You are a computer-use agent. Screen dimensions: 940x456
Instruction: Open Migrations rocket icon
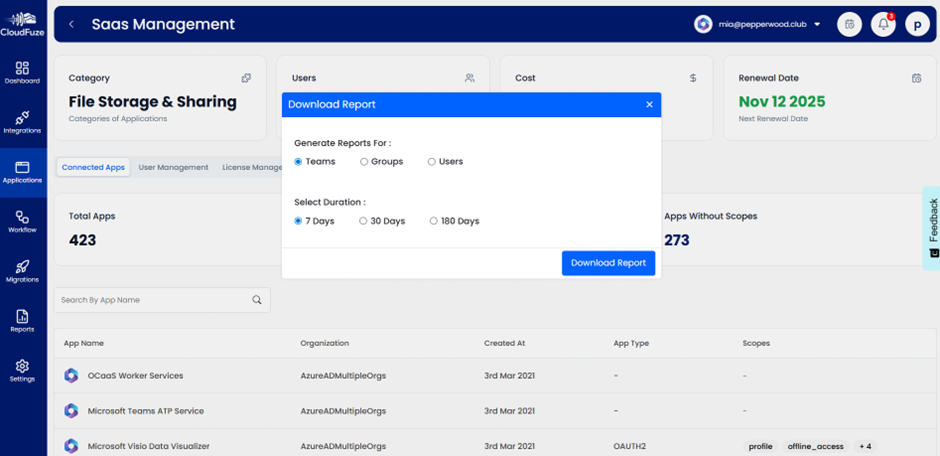tap(22, 267)
